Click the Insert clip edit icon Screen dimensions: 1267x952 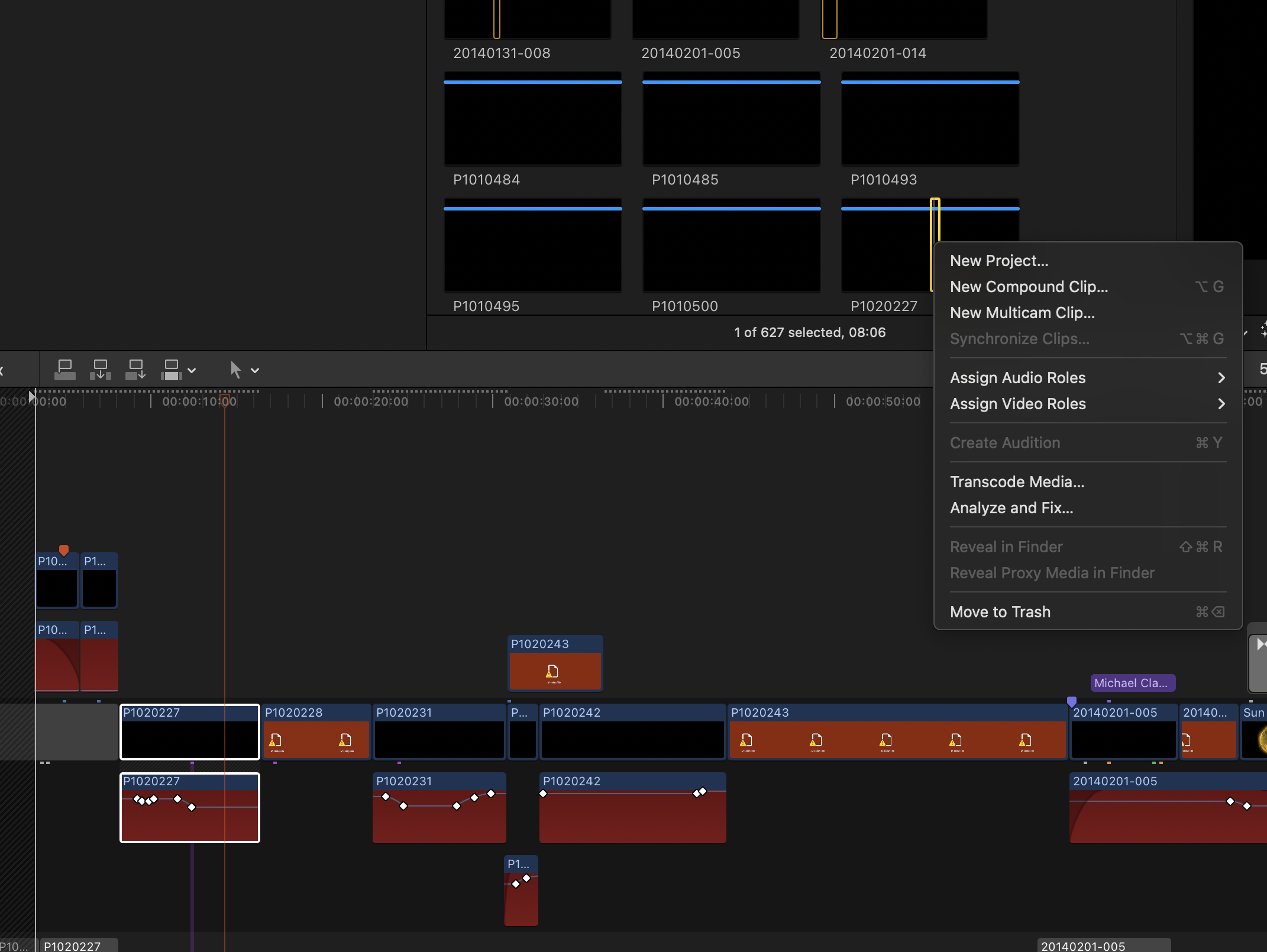(x=101, y=370)
